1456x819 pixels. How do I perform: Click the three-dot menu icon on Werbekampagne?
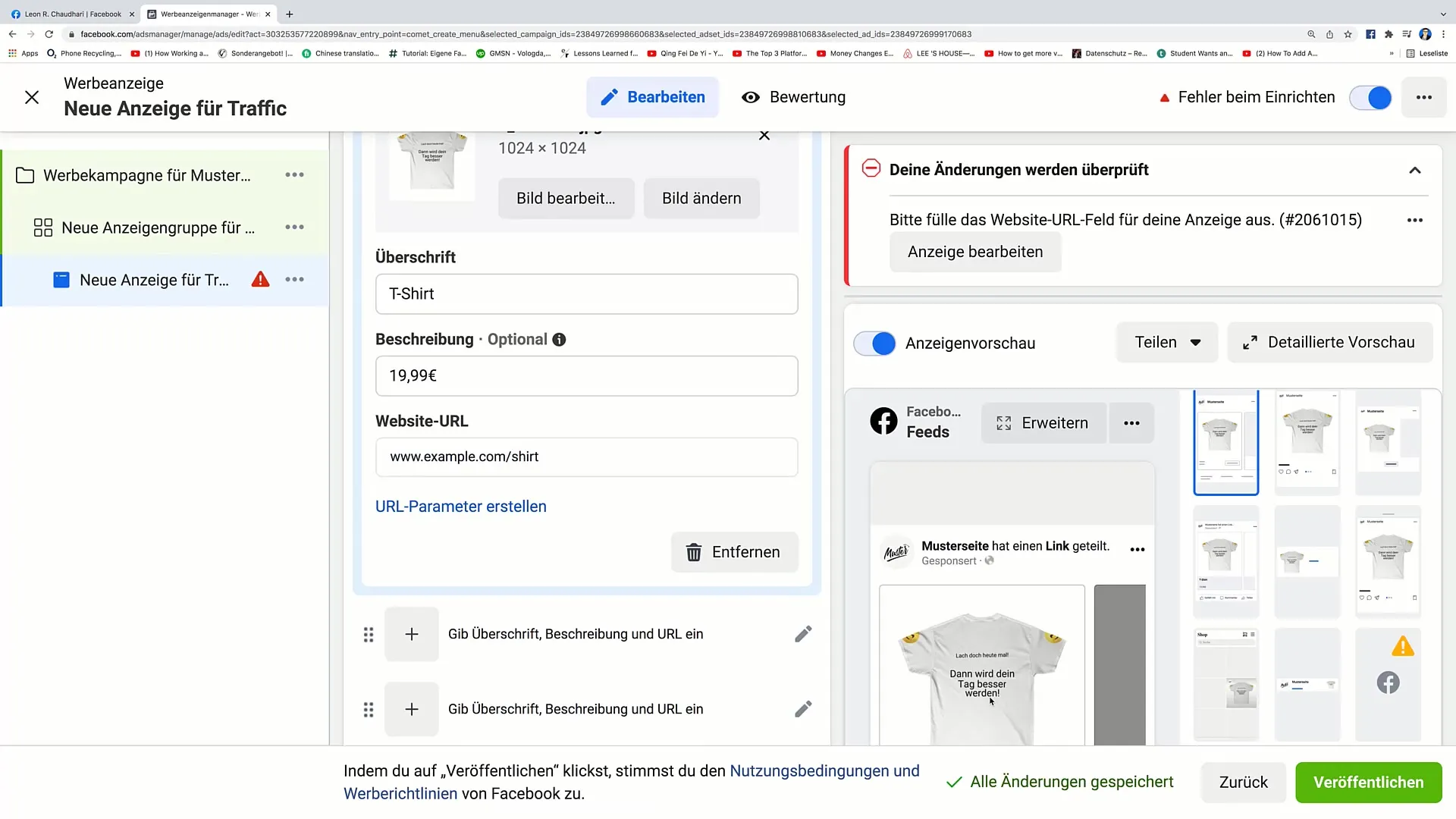coord(295,175)
